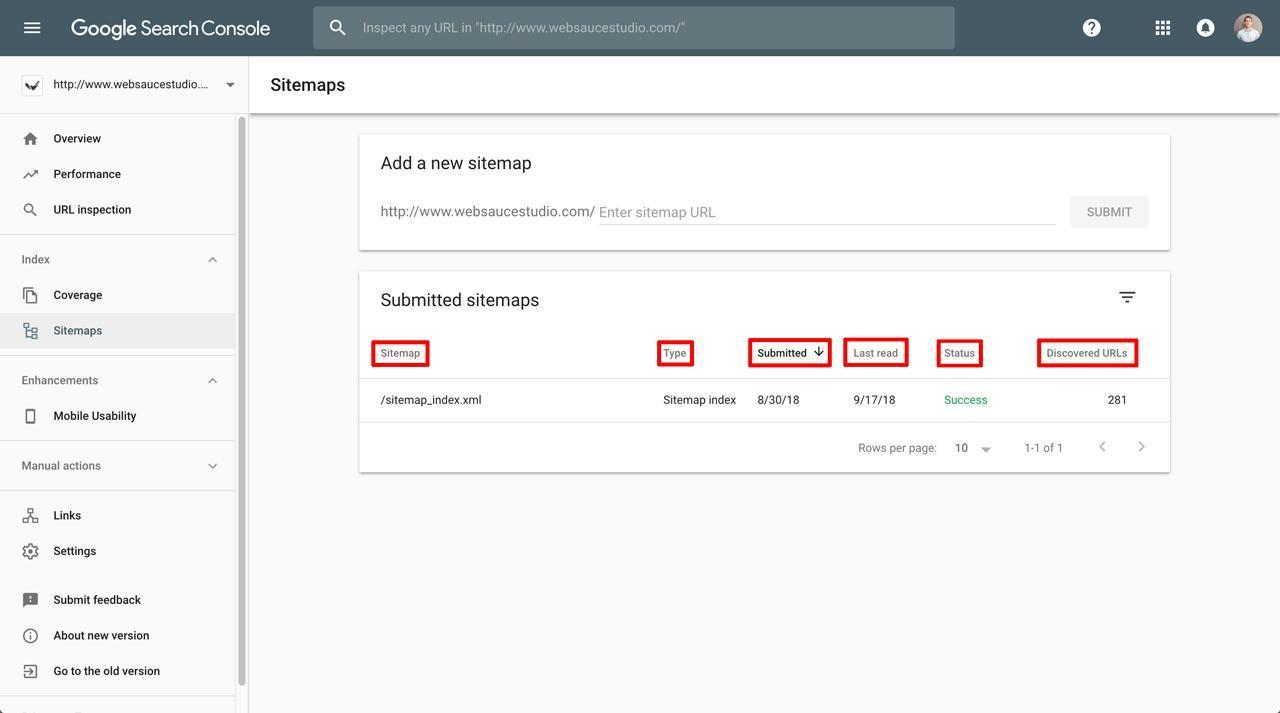1280x713 pixels.
Task: Click the Mobile Usability phone icon
Action: 30,416
